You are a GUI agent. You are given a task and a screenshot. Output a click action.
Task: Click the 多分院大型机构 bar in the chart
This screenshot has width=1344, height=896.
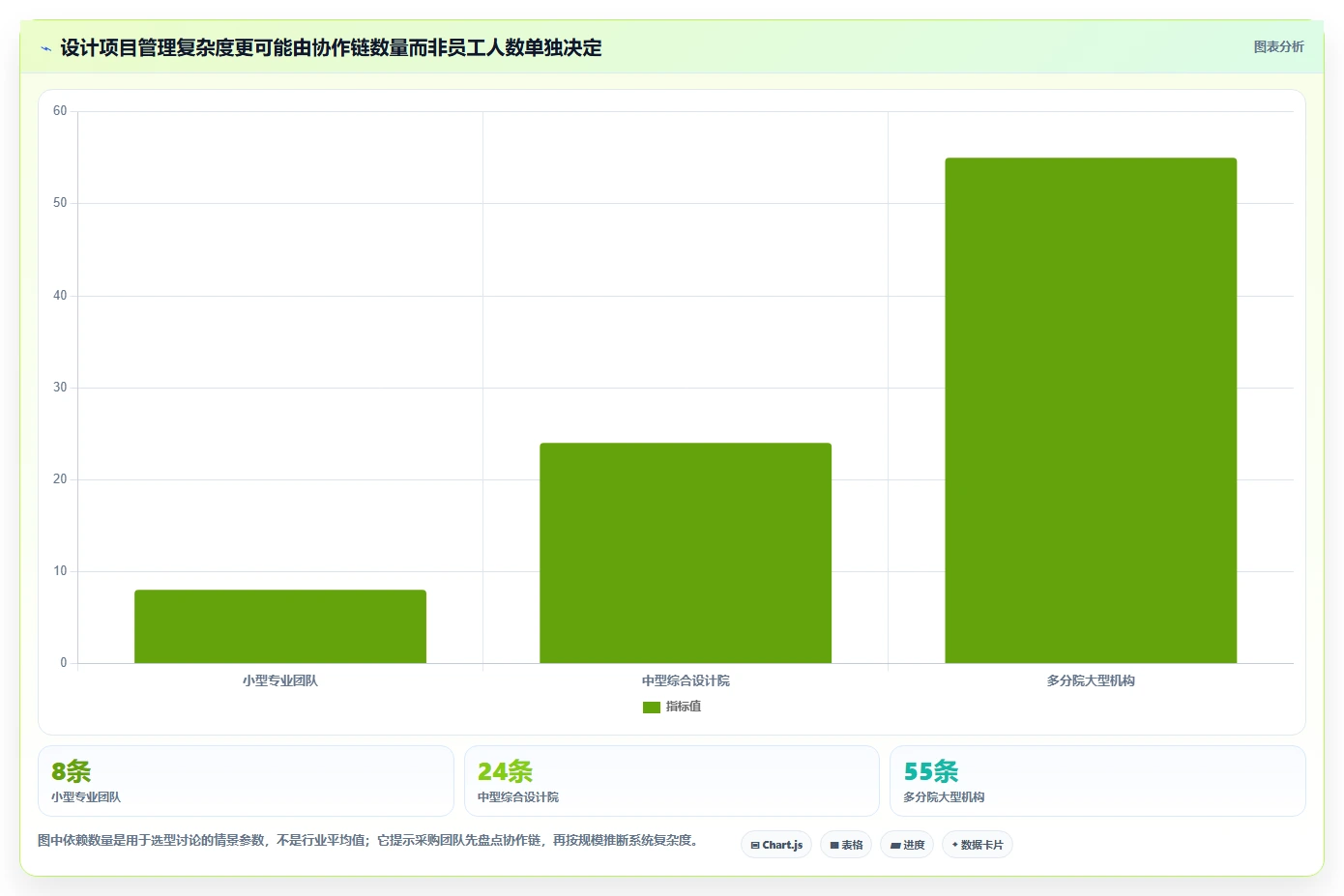(x=1091, y=410)
